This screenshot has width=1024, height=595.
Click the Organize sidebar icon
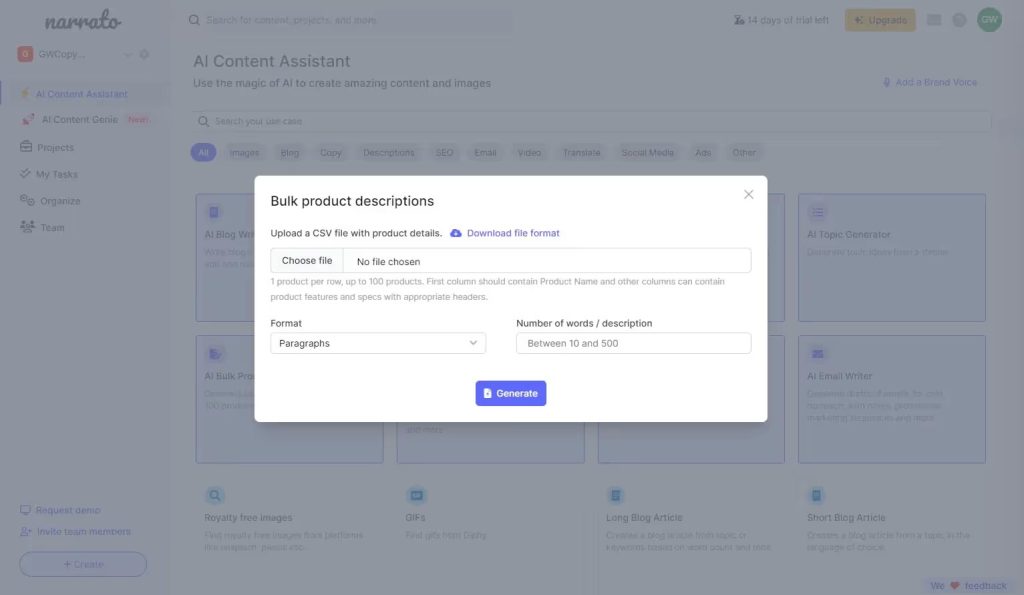click(27, 201)
